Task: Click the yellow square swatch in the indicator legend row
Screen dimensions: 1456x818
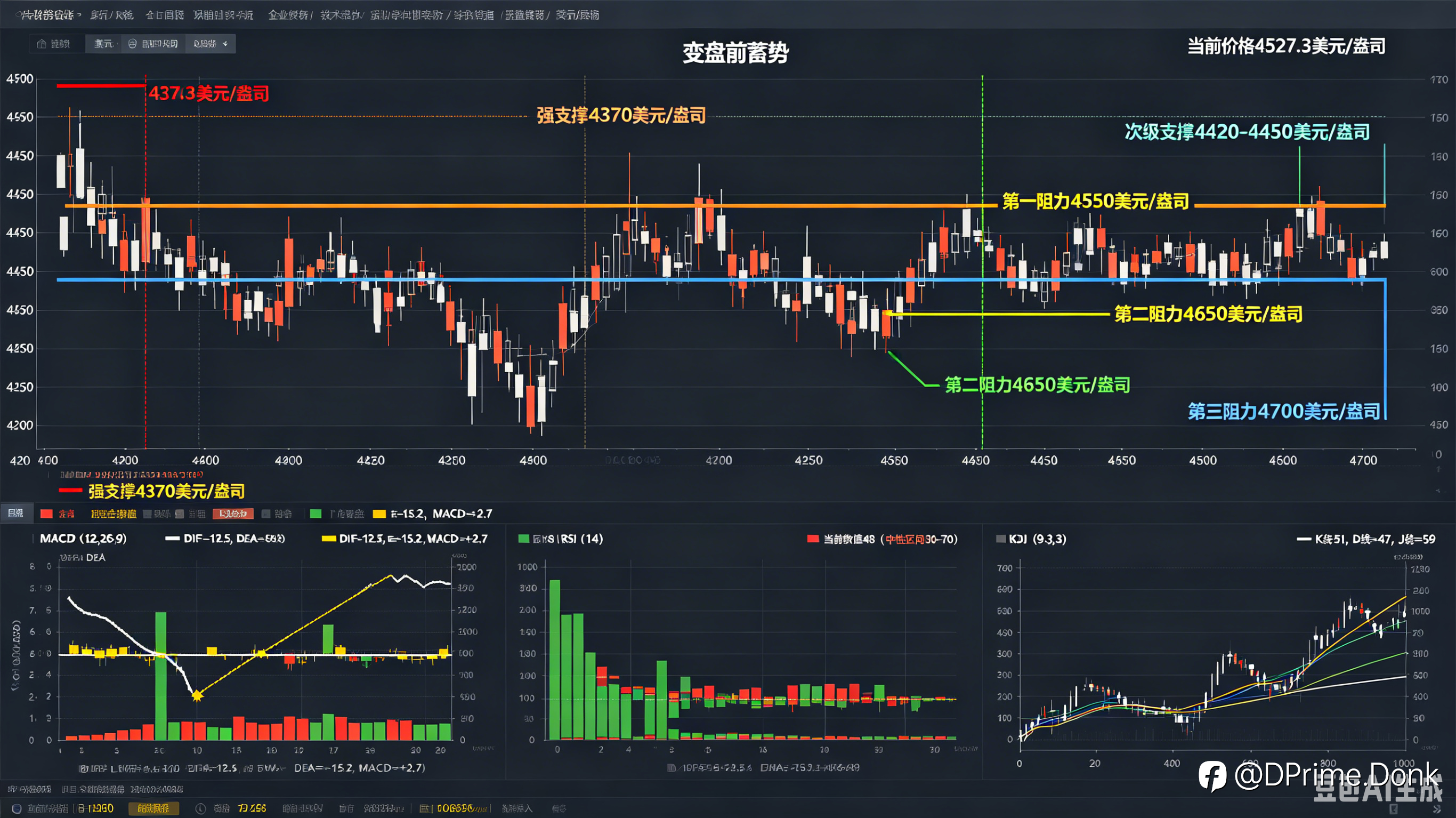Action: tap(379, 514)
